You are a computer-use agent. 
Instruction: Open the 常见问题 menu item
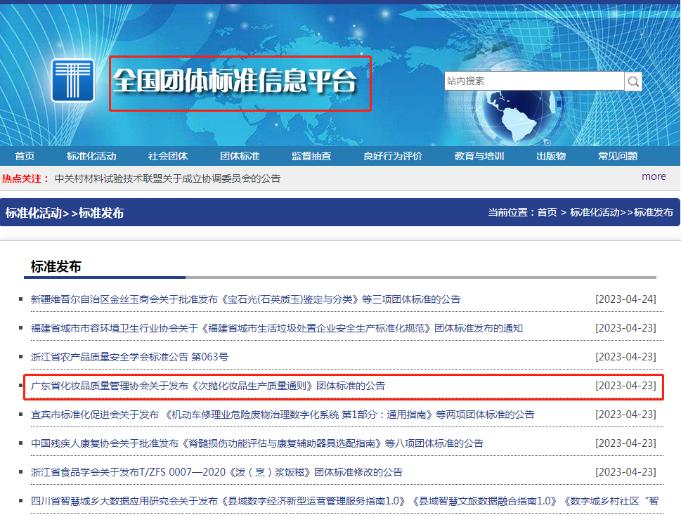(617, 156)
